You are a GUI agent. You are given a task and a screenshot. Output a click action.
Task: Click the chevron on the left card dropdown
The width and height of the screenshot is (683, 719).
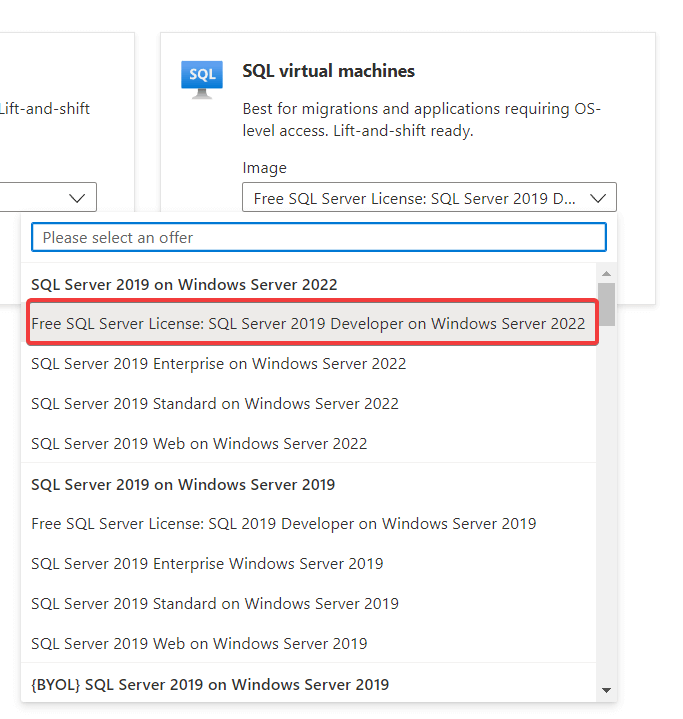[x=77, y=198]
